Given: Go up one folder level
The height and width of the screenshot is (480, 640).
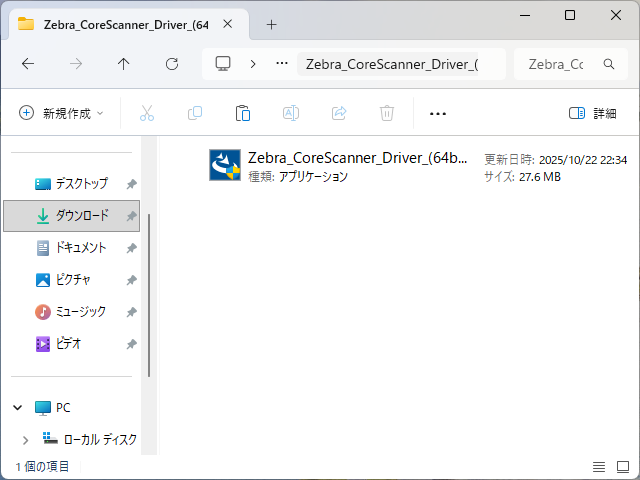Looking at the screenshot, I should coord(124,64).
